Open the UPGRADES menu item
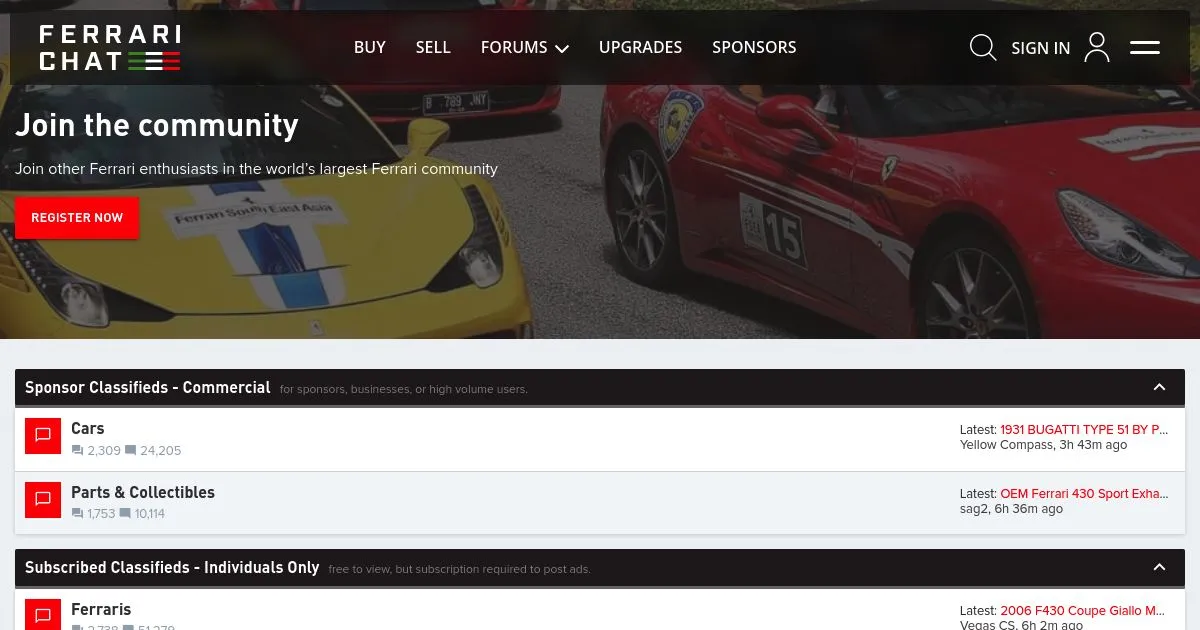Viewport: 1200px width, 630px height. 640,47
